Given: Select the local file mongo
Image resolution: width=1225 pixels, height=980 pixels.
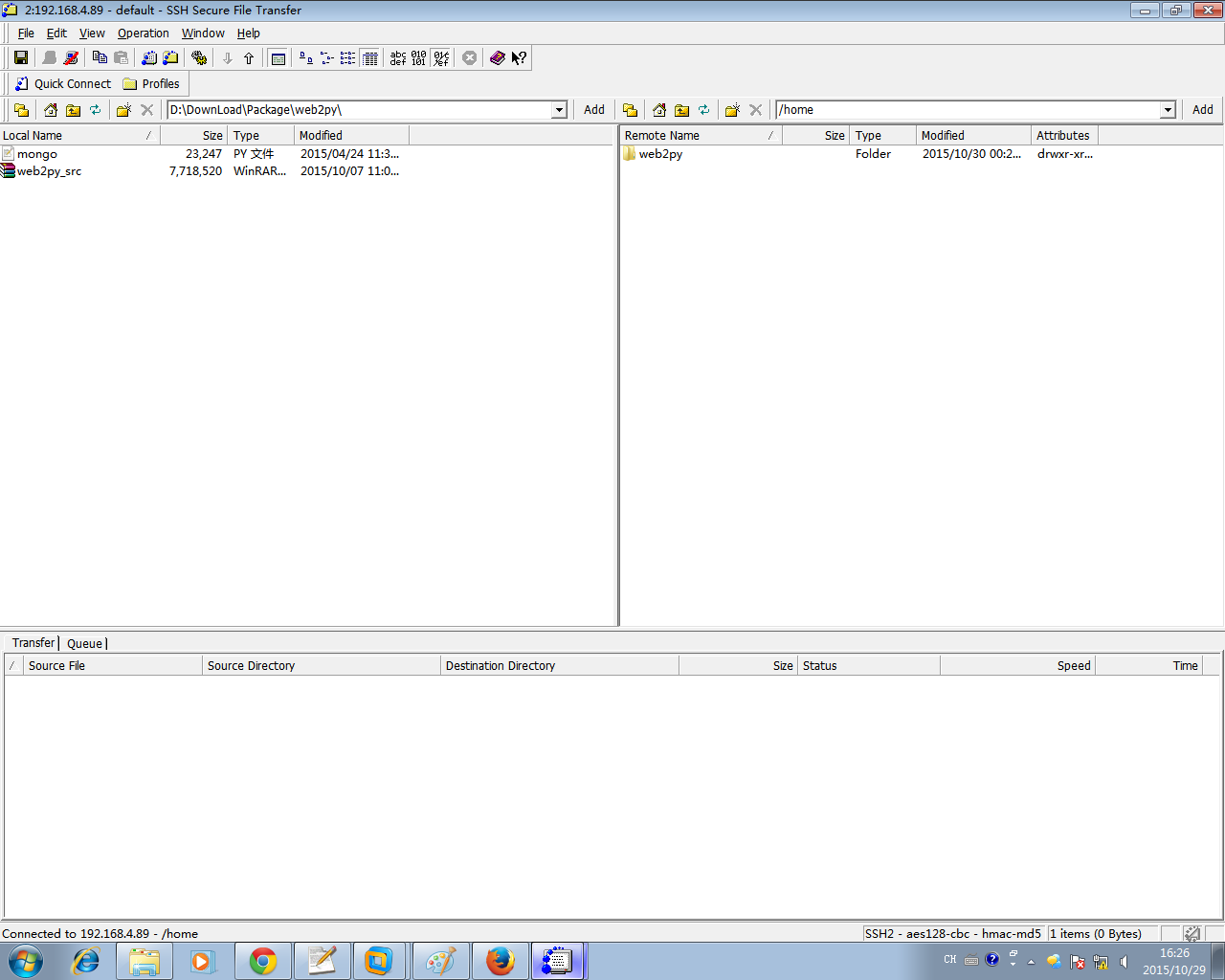Looking at the screenshot, I should click(x=37, y=154).
